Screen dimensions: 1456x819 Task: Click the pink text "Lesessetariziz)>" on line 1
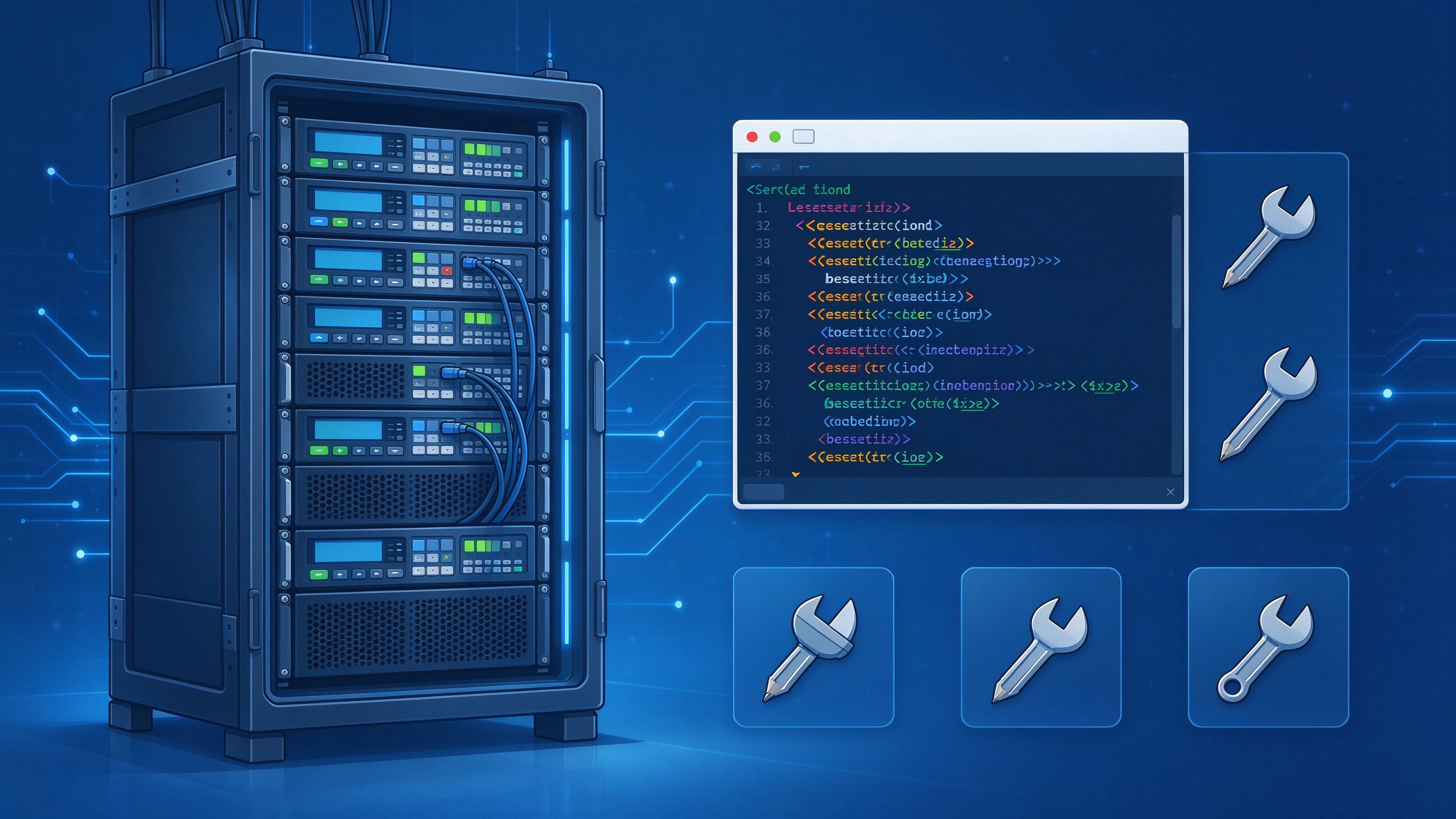pyautogui.click(x=849, y=207)
